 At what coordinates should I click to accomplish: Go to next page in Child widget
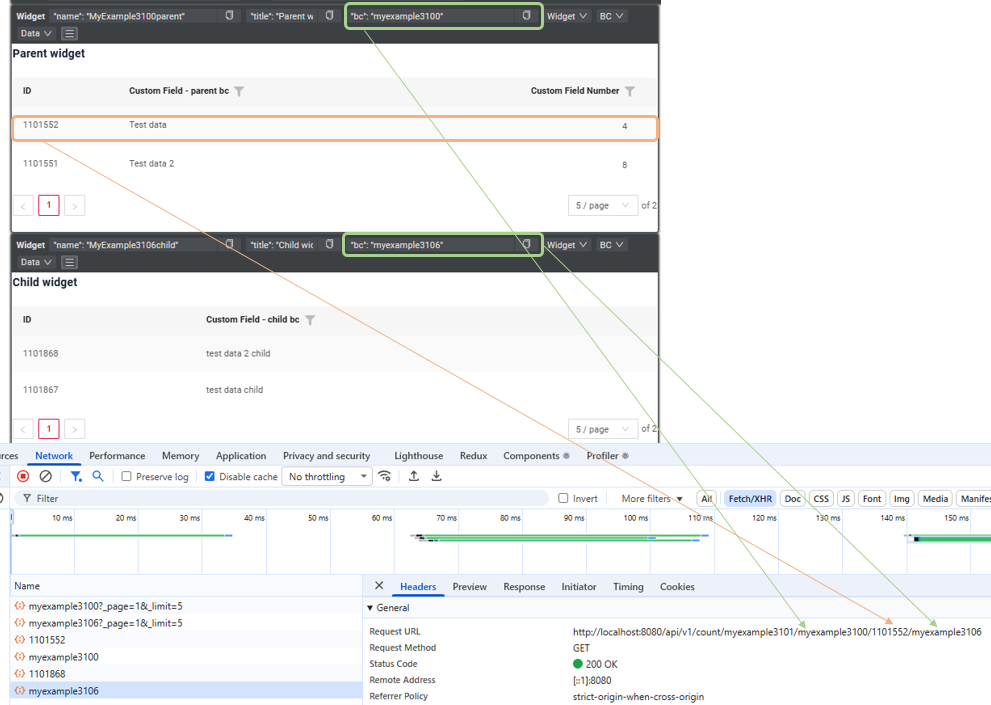tap(74, 429)
